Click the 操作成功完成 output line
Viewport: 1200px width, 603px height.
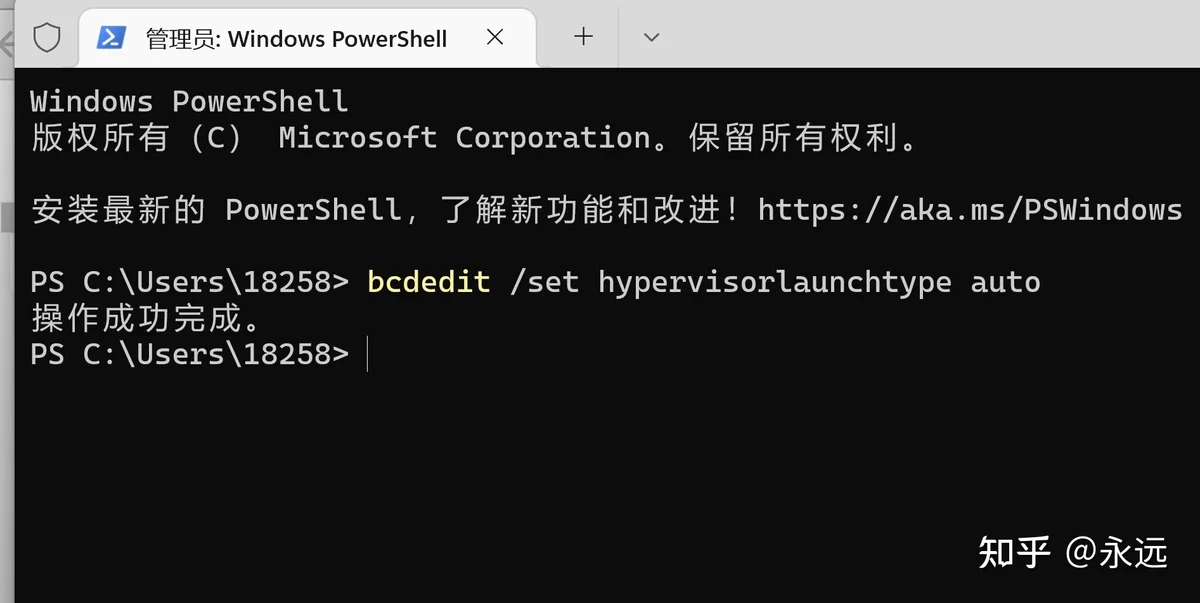point(146,319)
